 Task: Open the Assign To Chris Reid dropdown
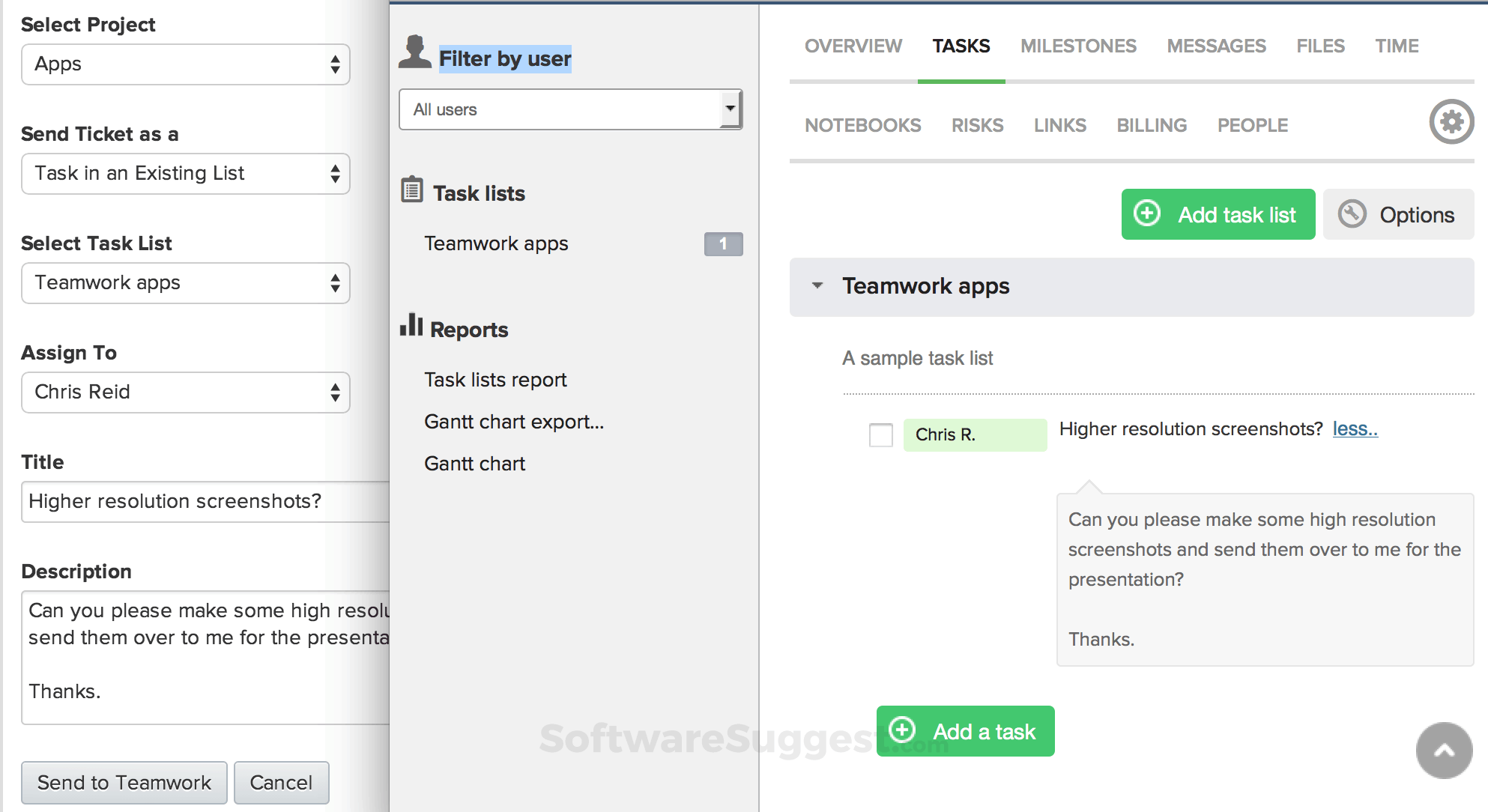185,393
